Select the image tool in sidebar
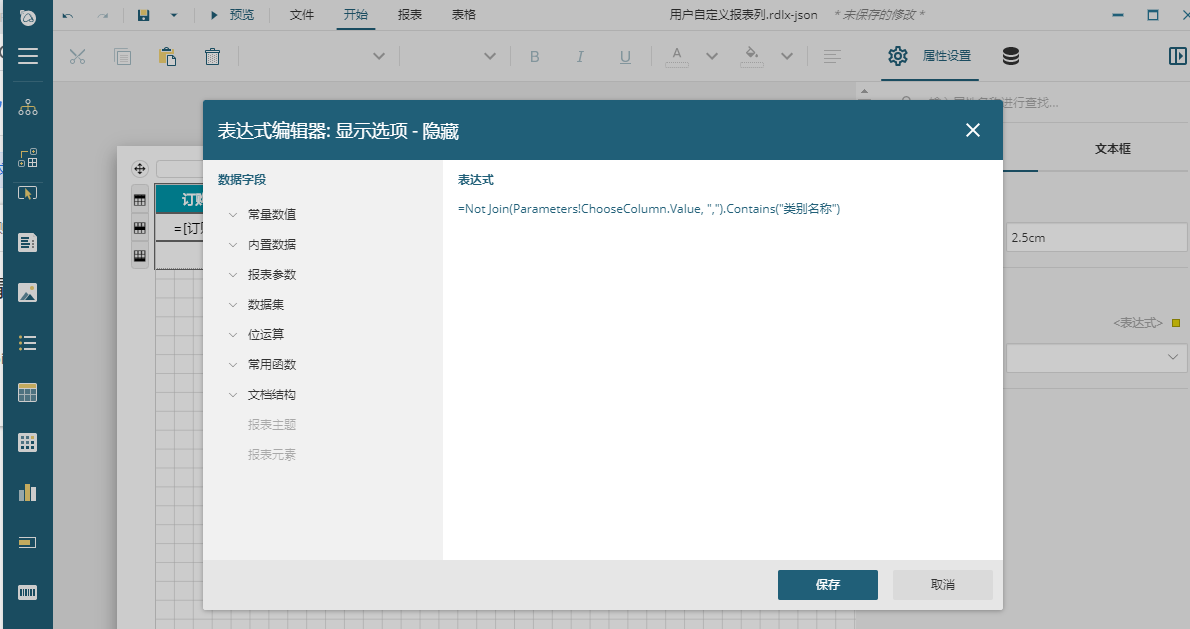The height and width of the screenshot is (629, 1190). [27, 293]
